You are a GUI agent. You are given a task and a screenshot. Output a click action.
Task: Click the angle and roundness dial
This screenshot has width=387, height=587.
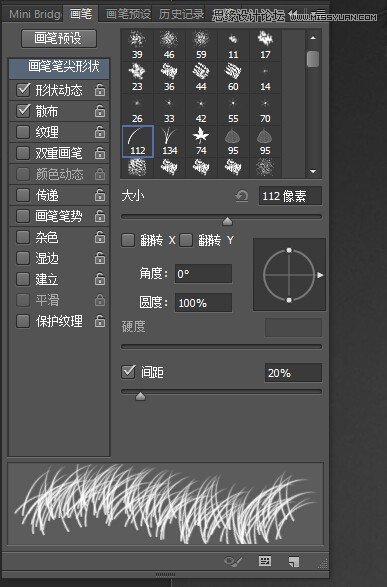(x=289, y=275)
